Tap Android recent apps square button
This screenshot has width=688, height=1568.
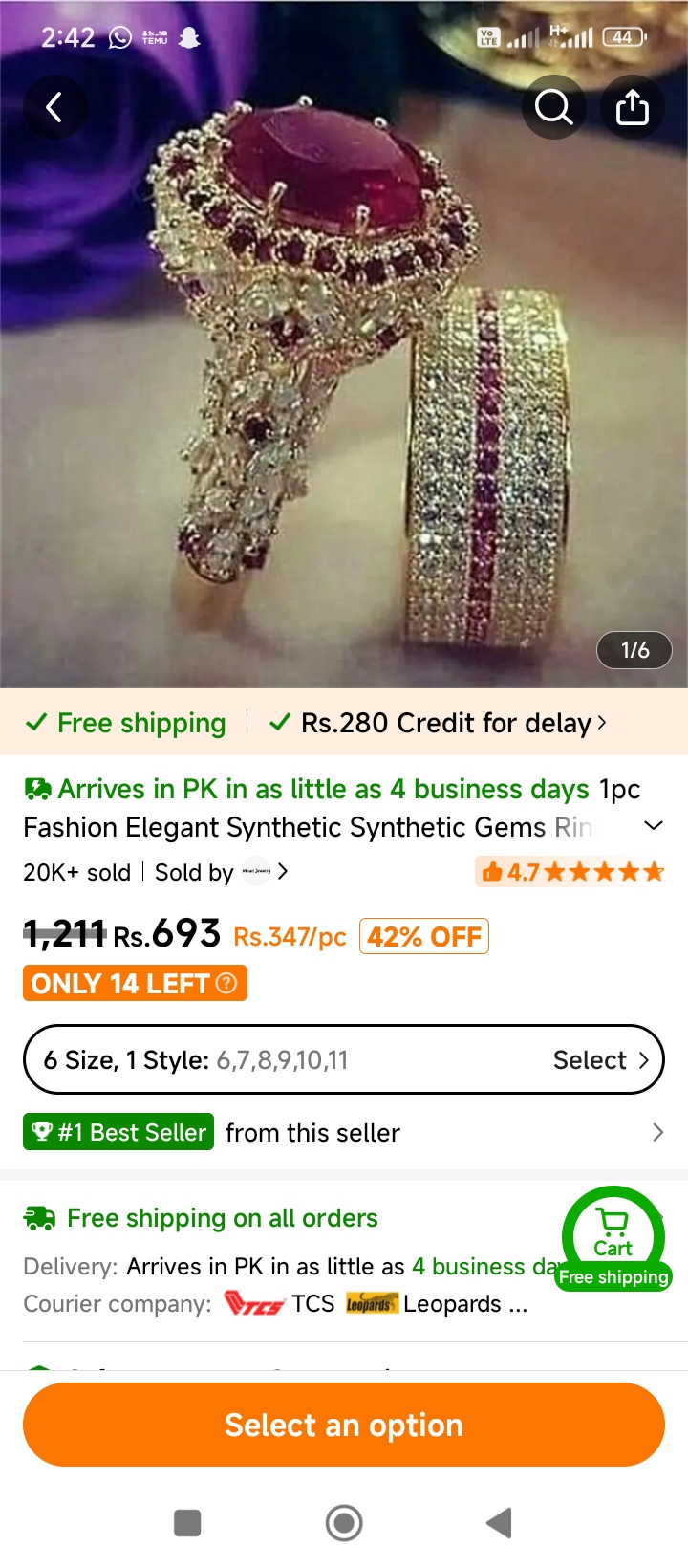187,1523
